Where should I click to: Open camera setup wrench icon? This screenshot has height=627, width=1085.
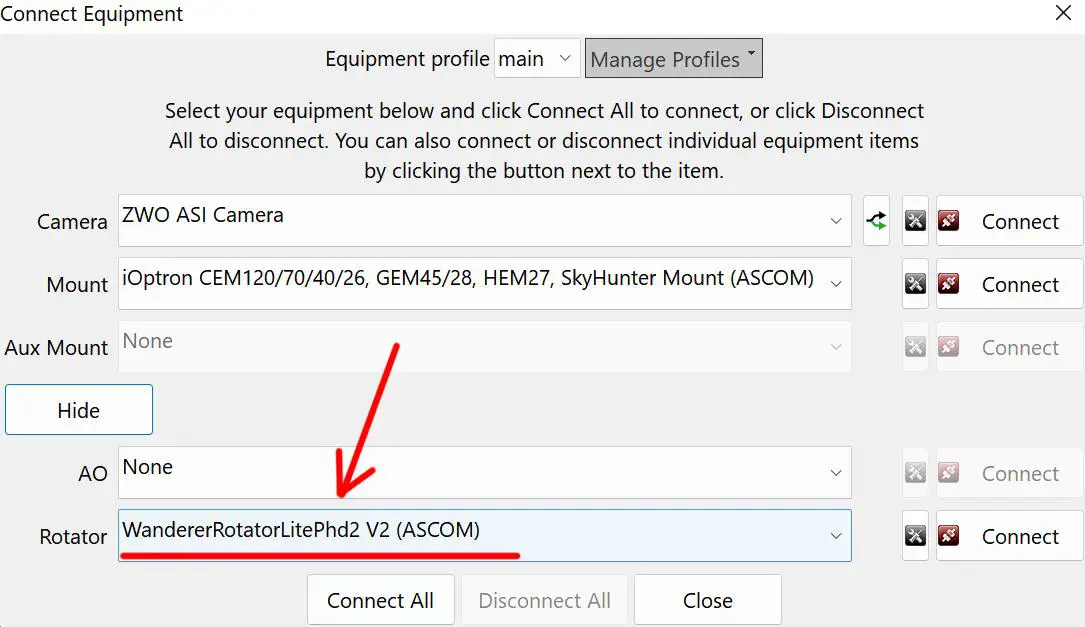click(915, 221)
